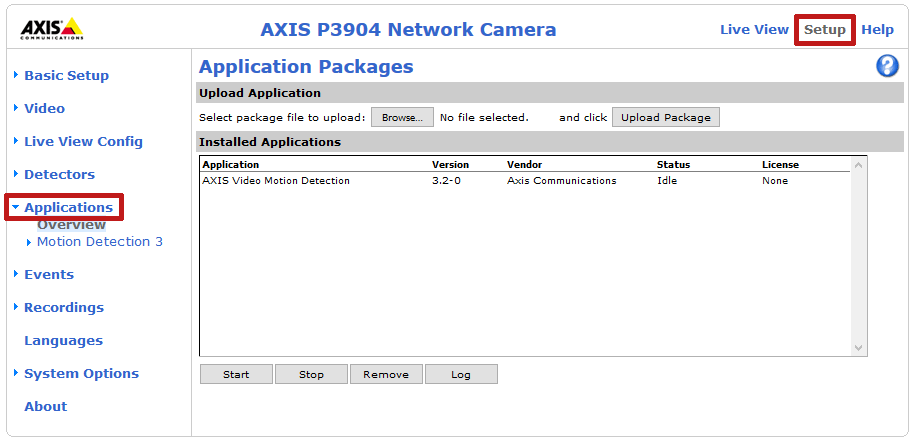Select Overview under Applications
914x443 pixels.
pos(71,225)
